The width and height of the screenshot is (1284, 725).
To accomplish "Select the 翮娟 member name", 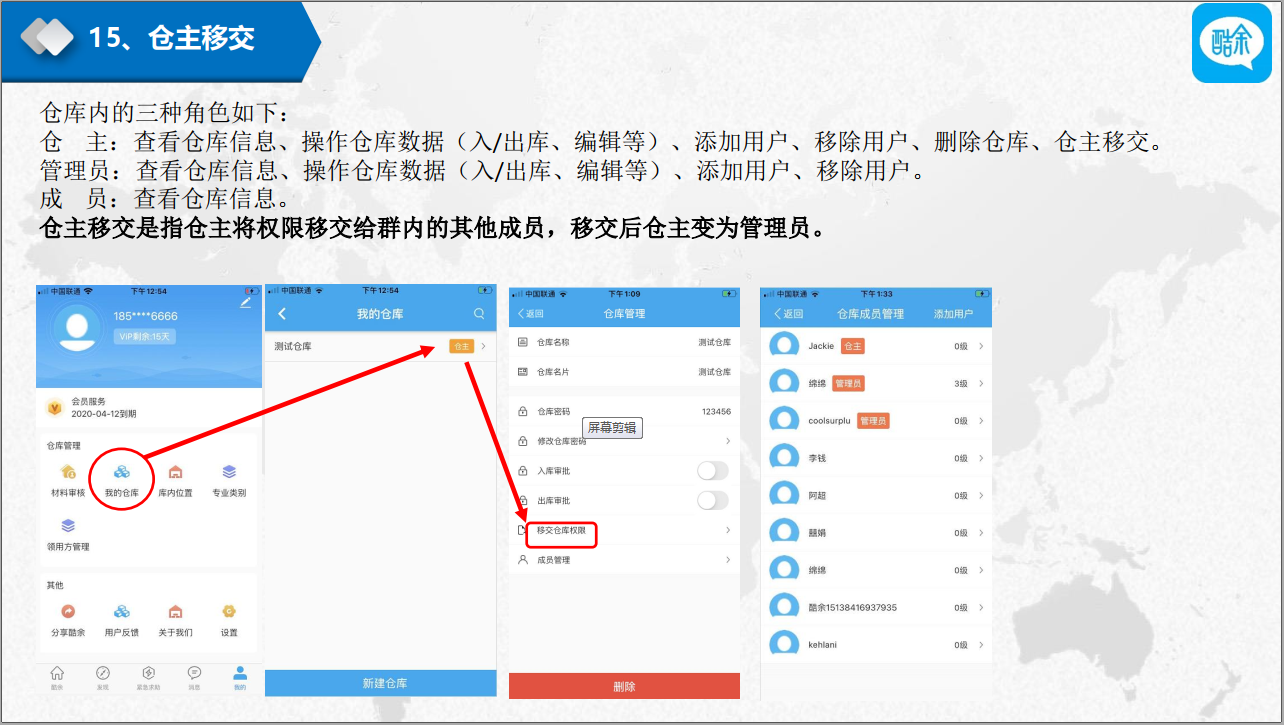I will pyautogui.click(x=817, y=533).
